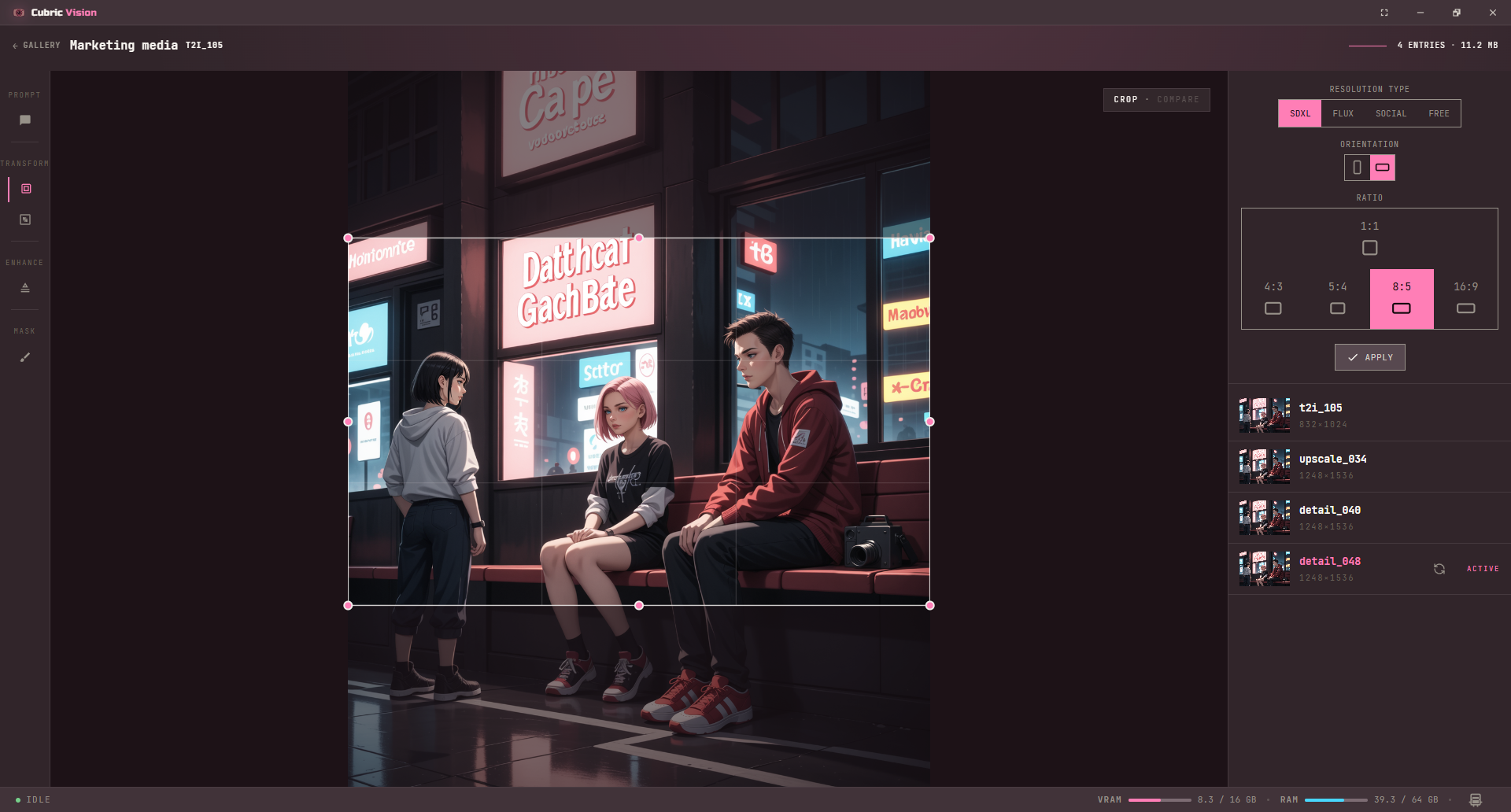This screenshot has width=1511, height=812.
Task: Go back to the Gallery
Action: 36,46
